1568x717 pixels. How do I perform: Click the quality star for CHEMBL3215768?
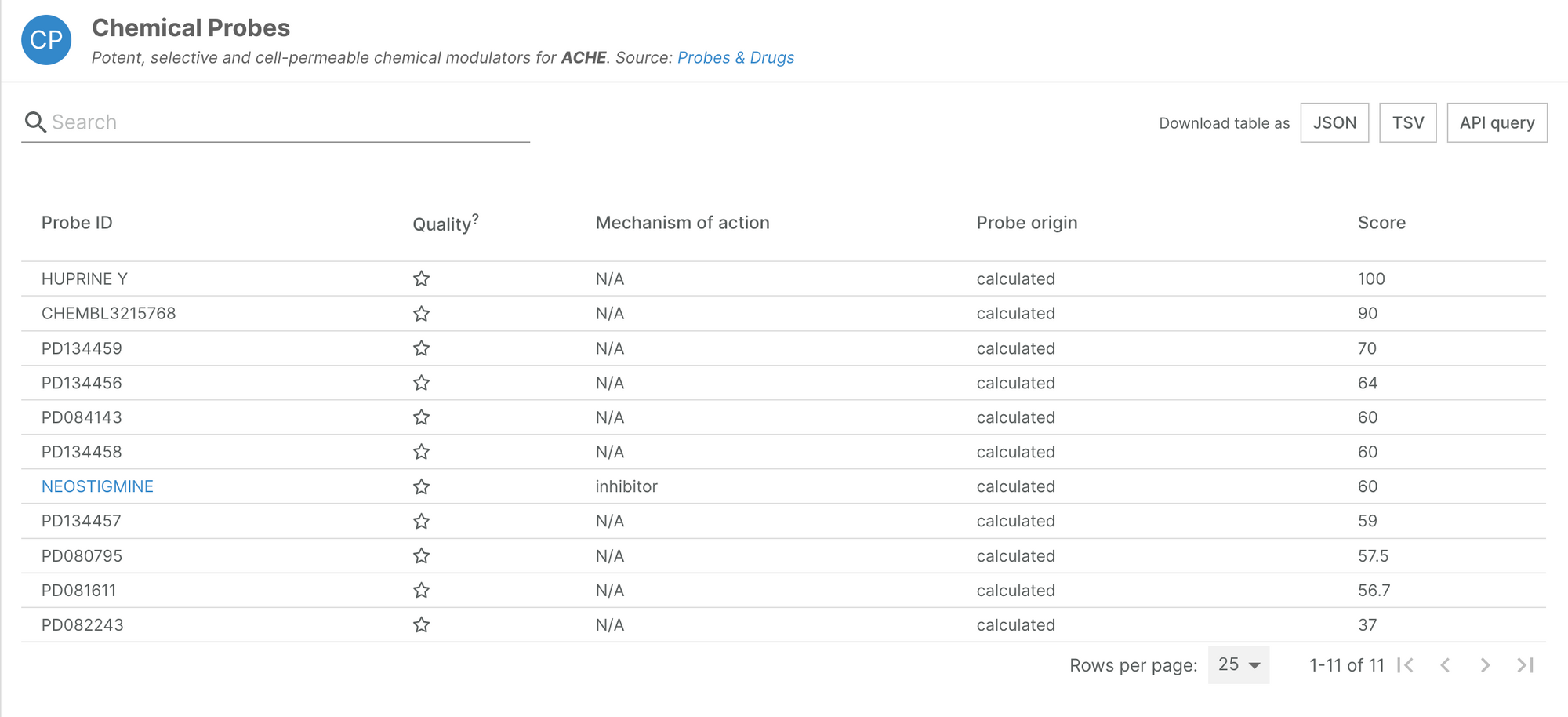click(421, 314)
